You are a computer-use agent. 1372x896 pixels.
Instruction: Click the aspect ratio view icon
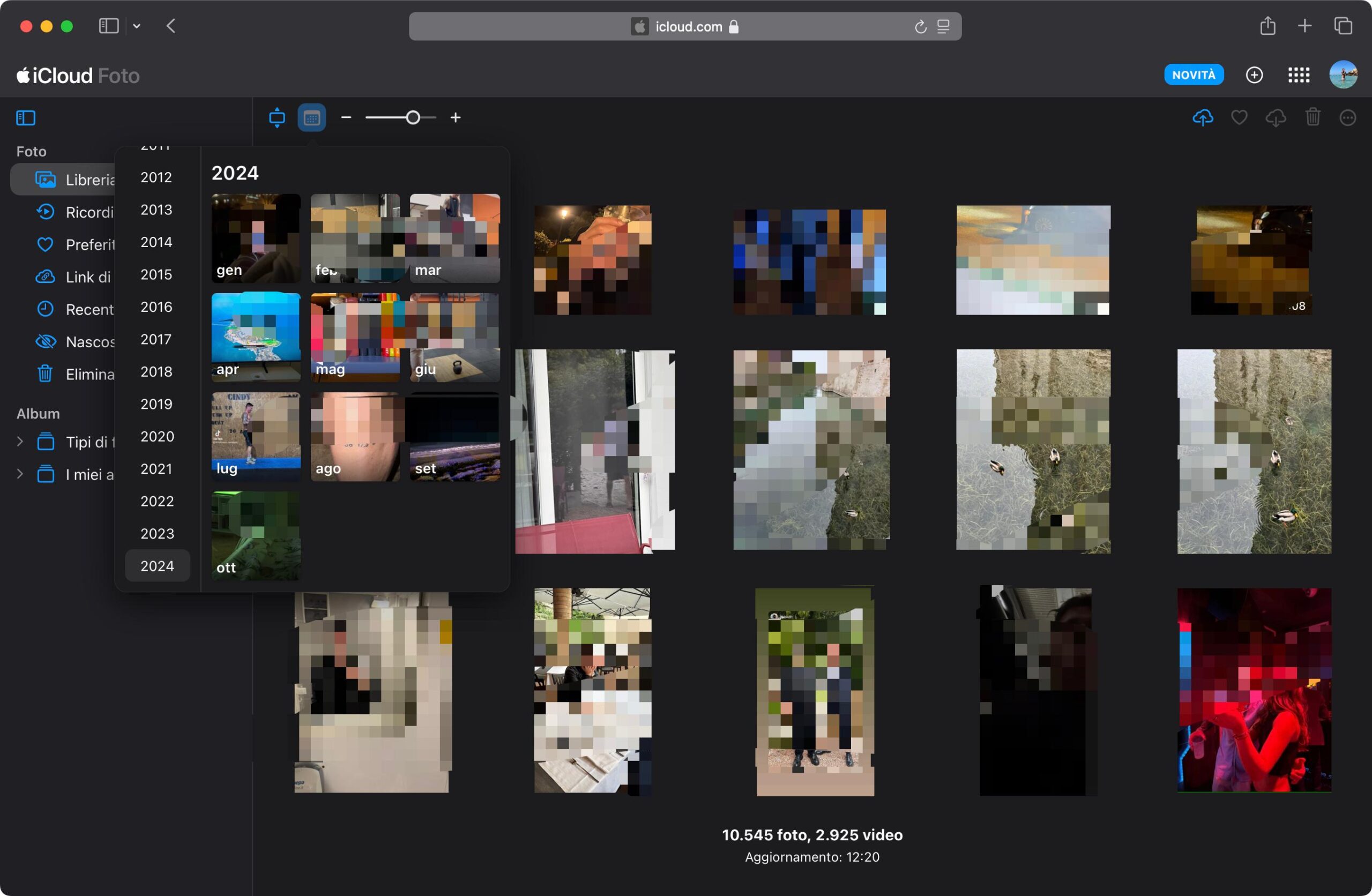[x=277, y=117]
